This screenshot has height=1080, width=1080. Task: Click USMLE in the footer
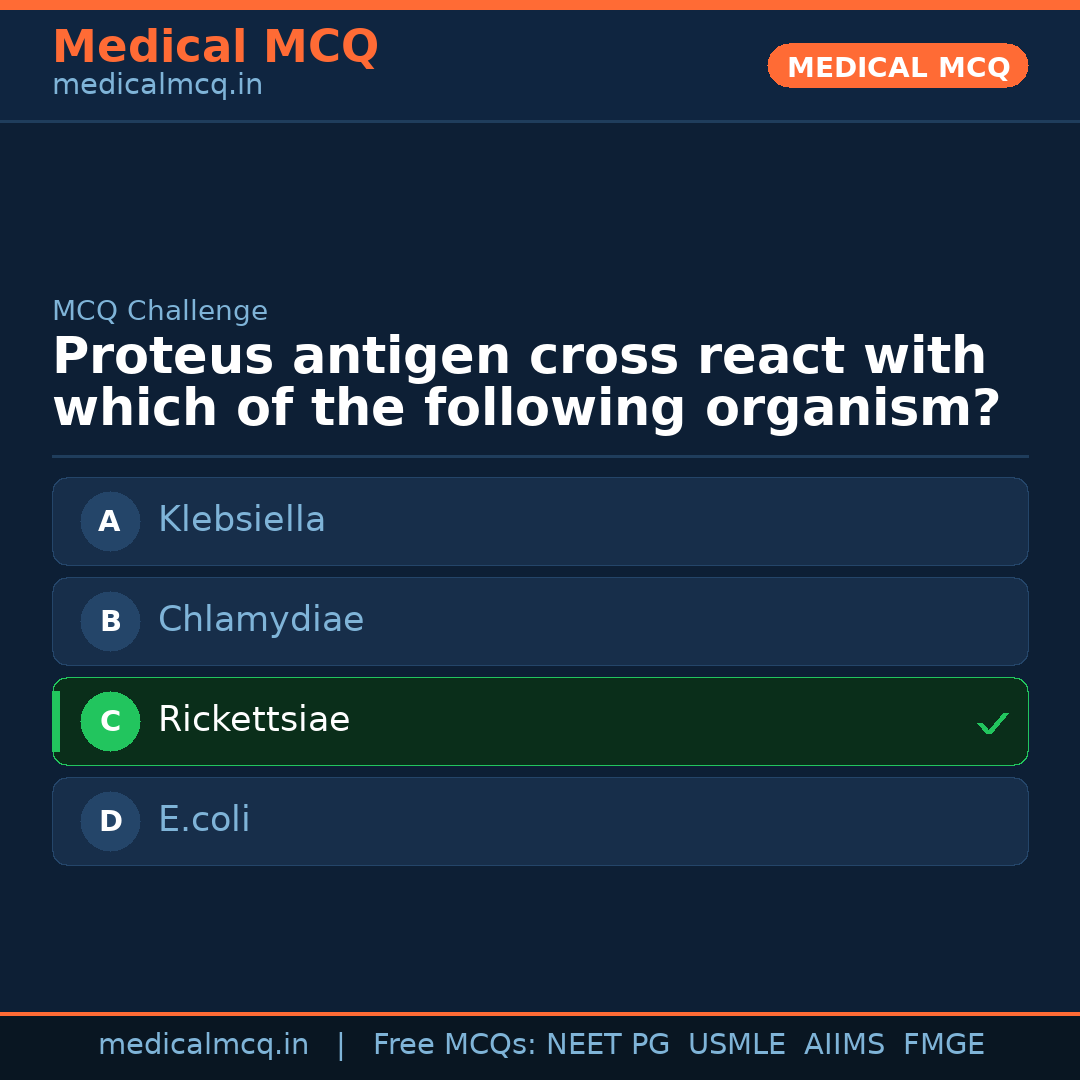pos(736,1045)
